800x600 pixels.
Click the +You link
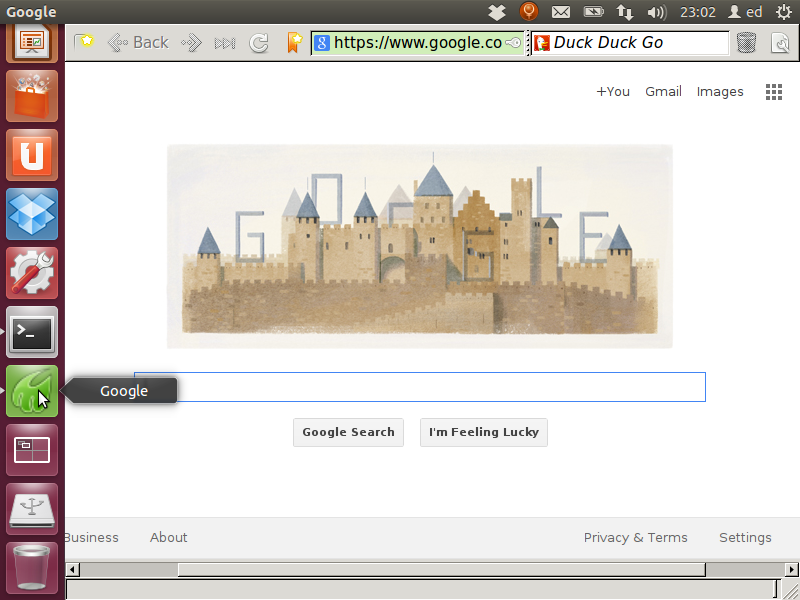[613, 92]
